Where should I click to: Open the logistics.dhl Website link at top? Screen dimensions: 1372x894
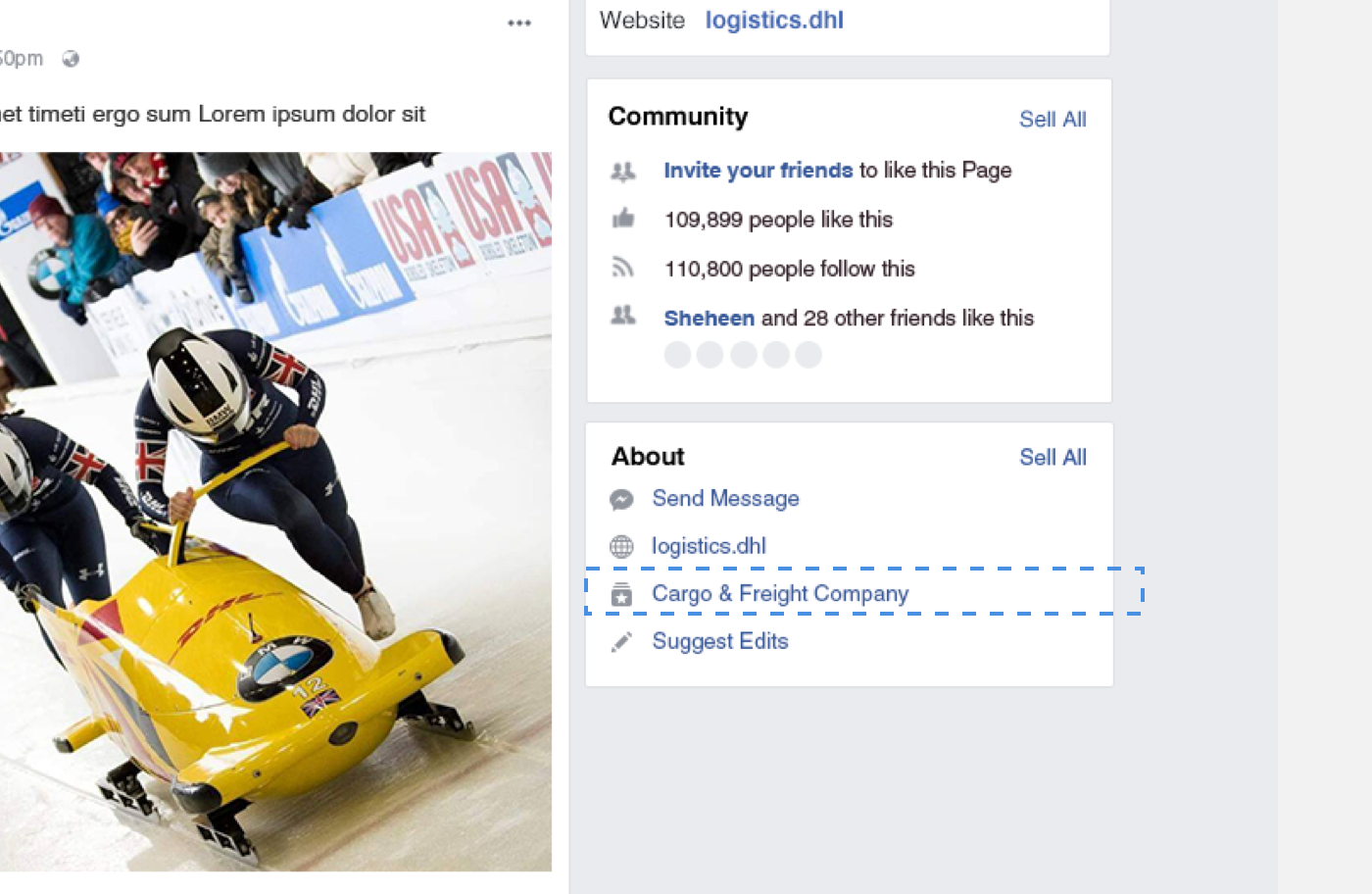(773, 21)
